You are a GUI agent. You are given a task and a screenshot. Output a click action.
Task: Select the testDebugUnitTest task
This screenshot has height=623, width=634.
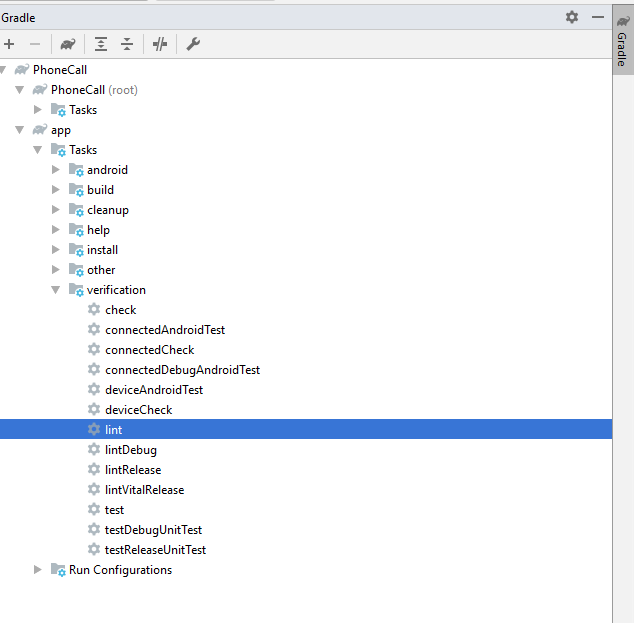tap(153, 530)
